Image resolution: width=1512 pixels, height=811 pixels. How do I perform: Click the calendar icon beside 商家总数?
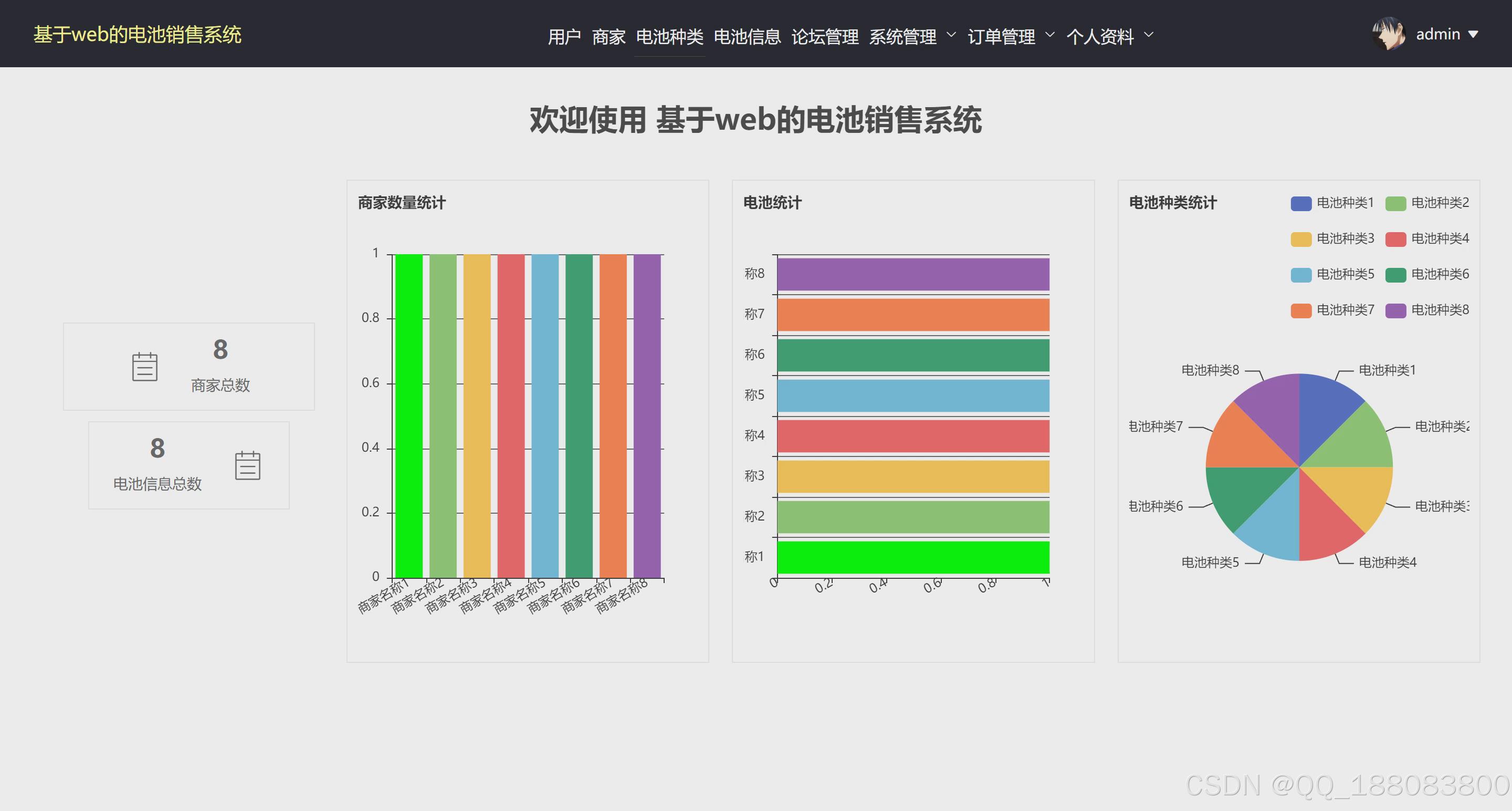(144, 367)
